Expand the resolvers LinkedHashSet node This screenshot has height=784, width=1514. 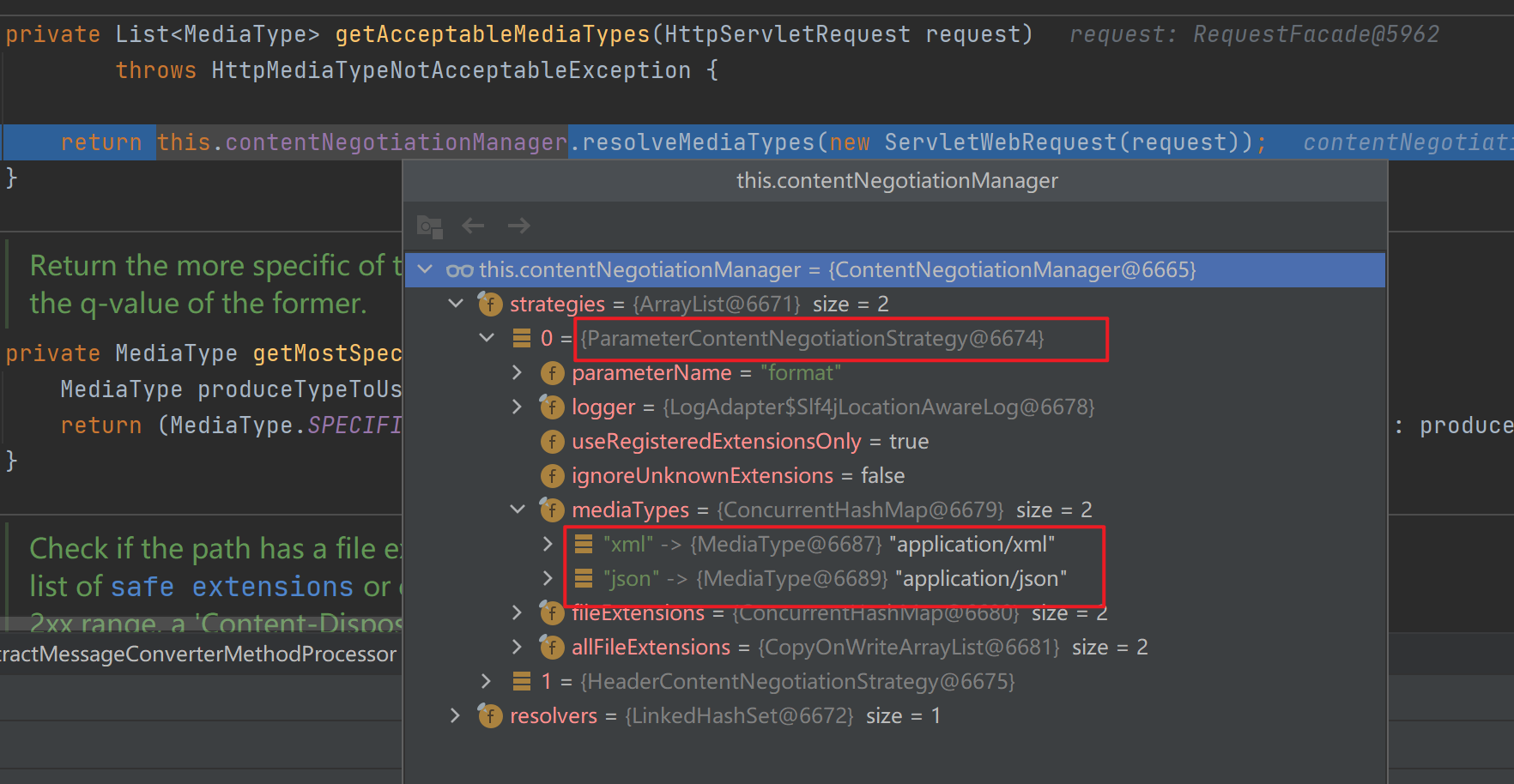coord(456,715)
